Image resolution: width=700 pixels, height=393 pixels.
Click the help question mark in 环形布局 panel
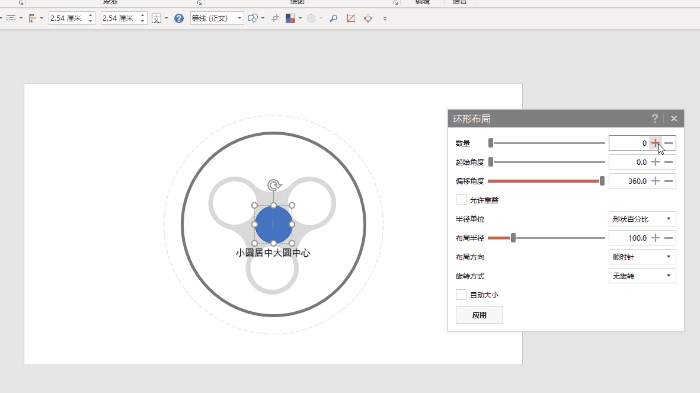pyautogui.click(x=654, y=118)
